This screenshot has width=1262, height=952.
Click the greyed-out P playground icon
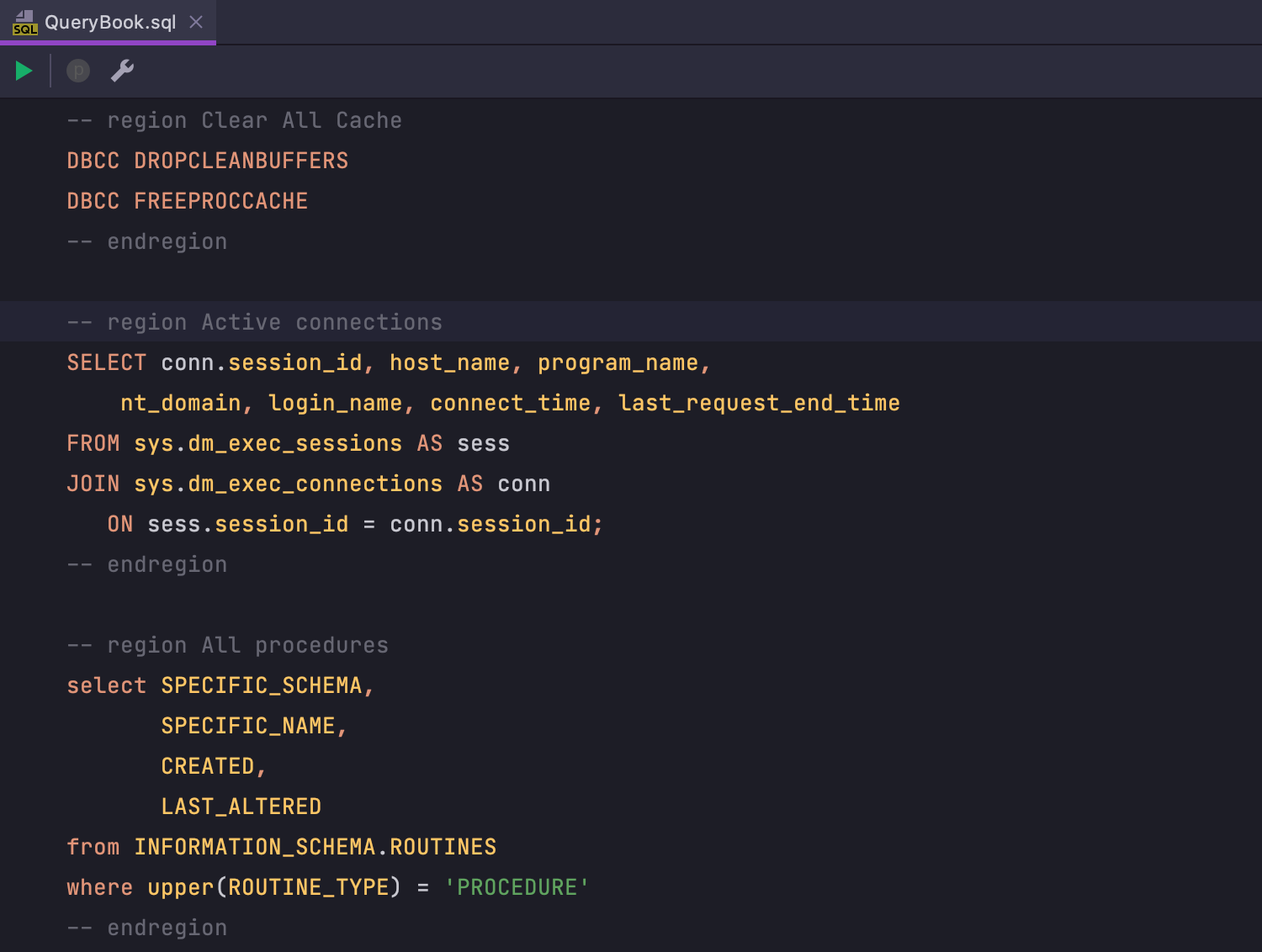tap(78, 71)
